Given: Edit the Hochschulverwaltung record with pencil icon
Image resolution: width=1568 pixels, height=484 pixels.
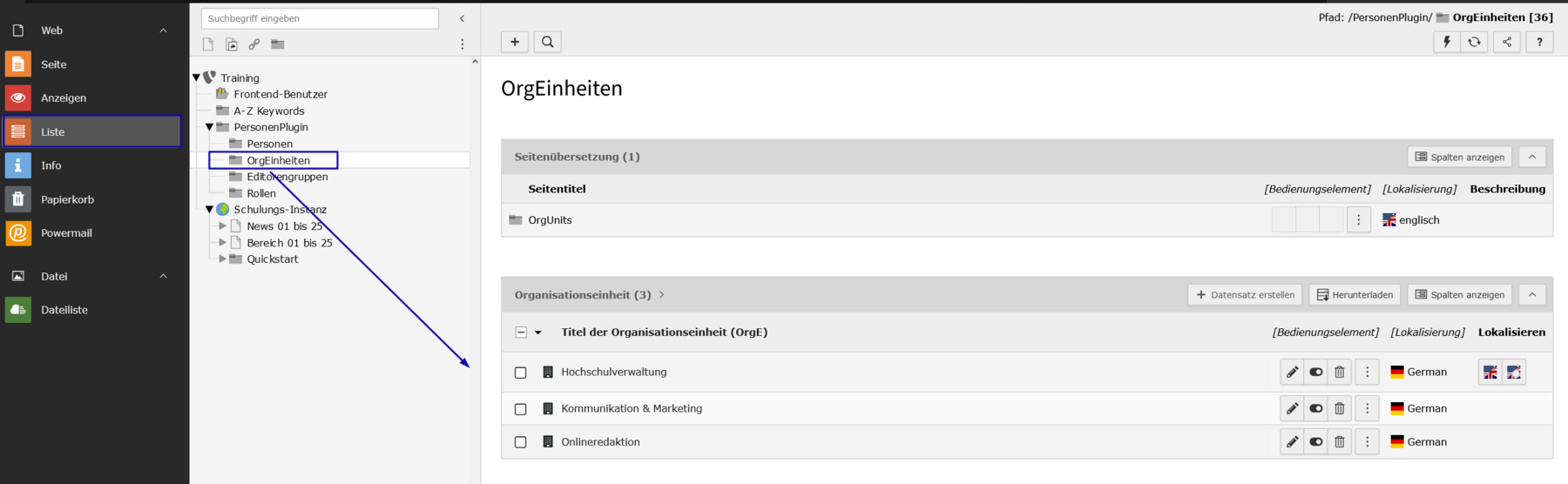Looking at the screenshot, I should [x=1292, y=373].
